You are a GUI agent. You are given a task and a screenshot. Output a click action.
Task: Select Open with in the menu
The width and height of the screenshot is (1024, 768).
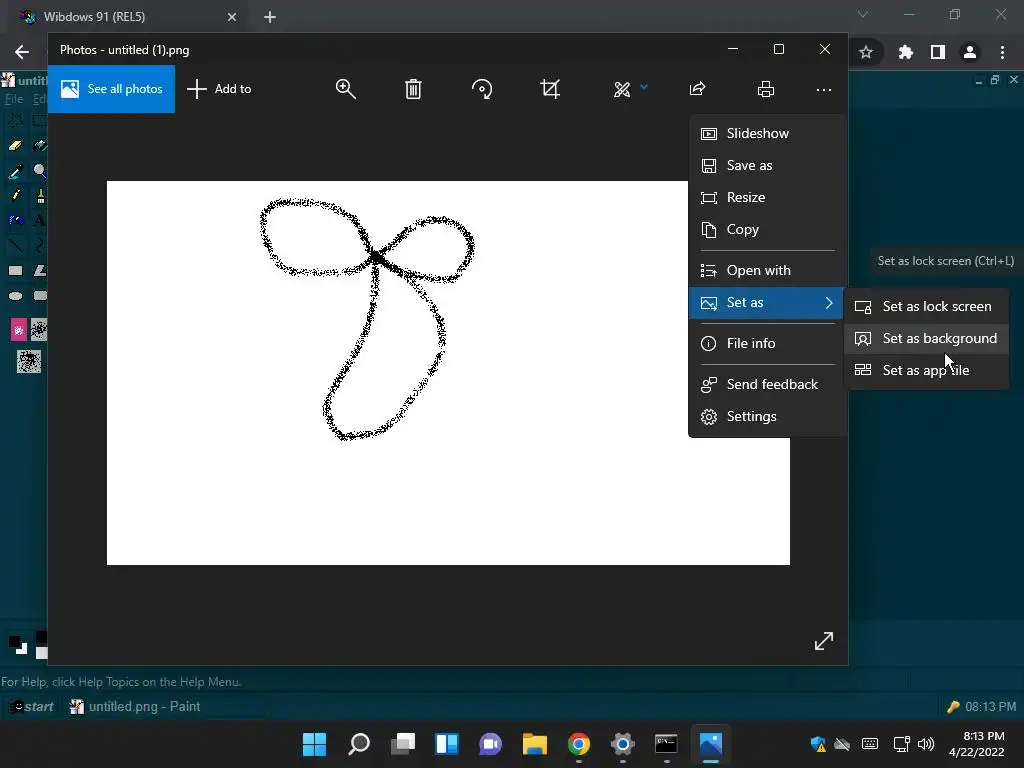tap(767, 270)
